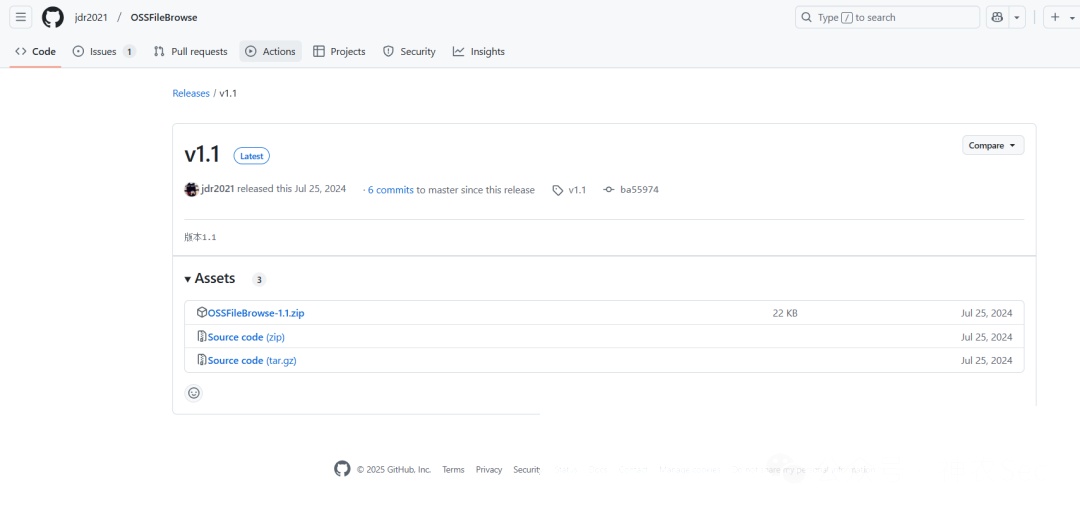
Task: Open the jdr2021 user profile link
Action: tap(91, 17)
